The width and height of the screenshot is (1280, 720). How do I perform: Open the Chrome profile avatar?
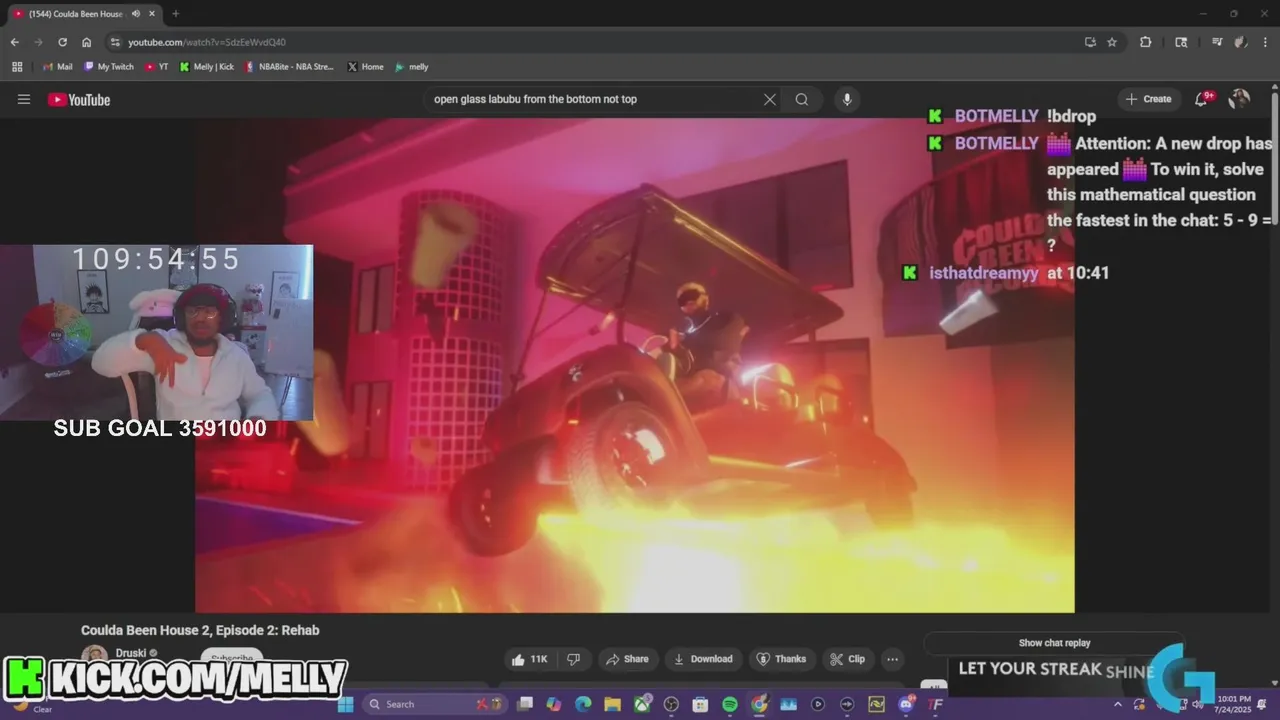click(1241, 42)
